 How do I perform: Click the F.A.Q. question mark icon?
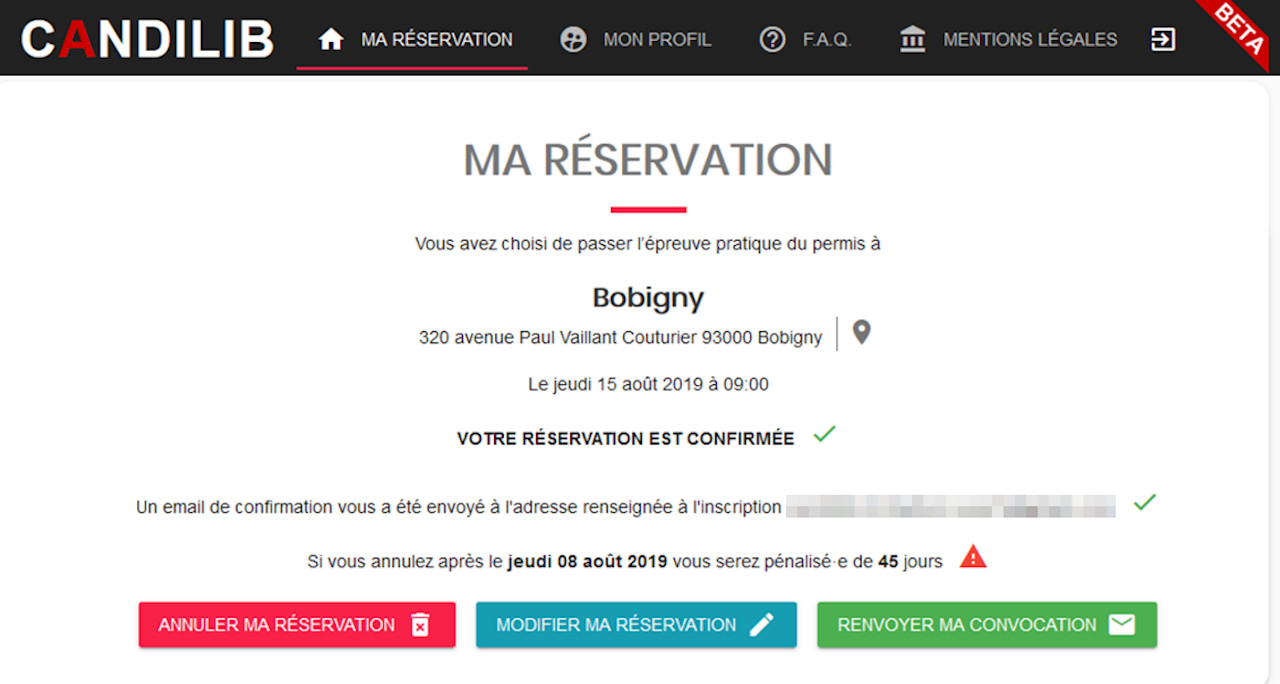(772, 40)
